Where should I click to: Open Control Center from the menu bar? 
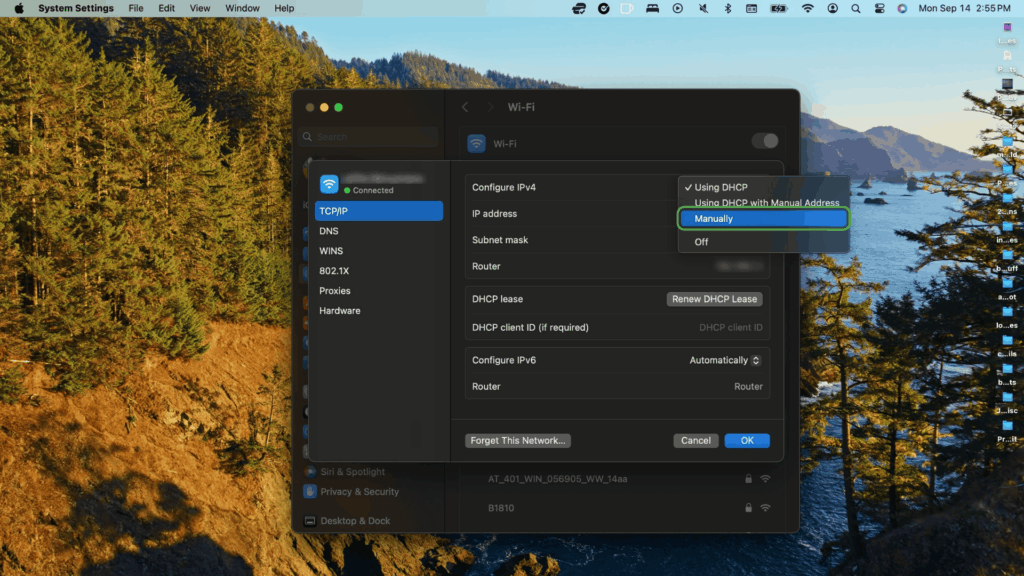(x=880, y=8)
